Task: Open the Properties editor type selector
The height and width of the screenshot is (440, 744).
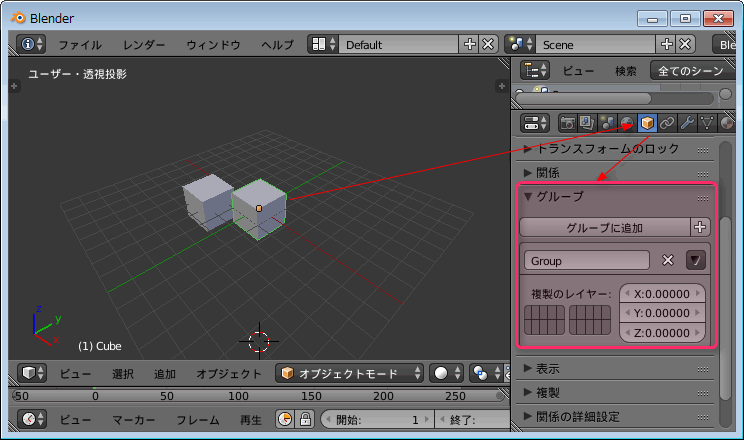Action: pyautogui.click(x=535, y=123)
